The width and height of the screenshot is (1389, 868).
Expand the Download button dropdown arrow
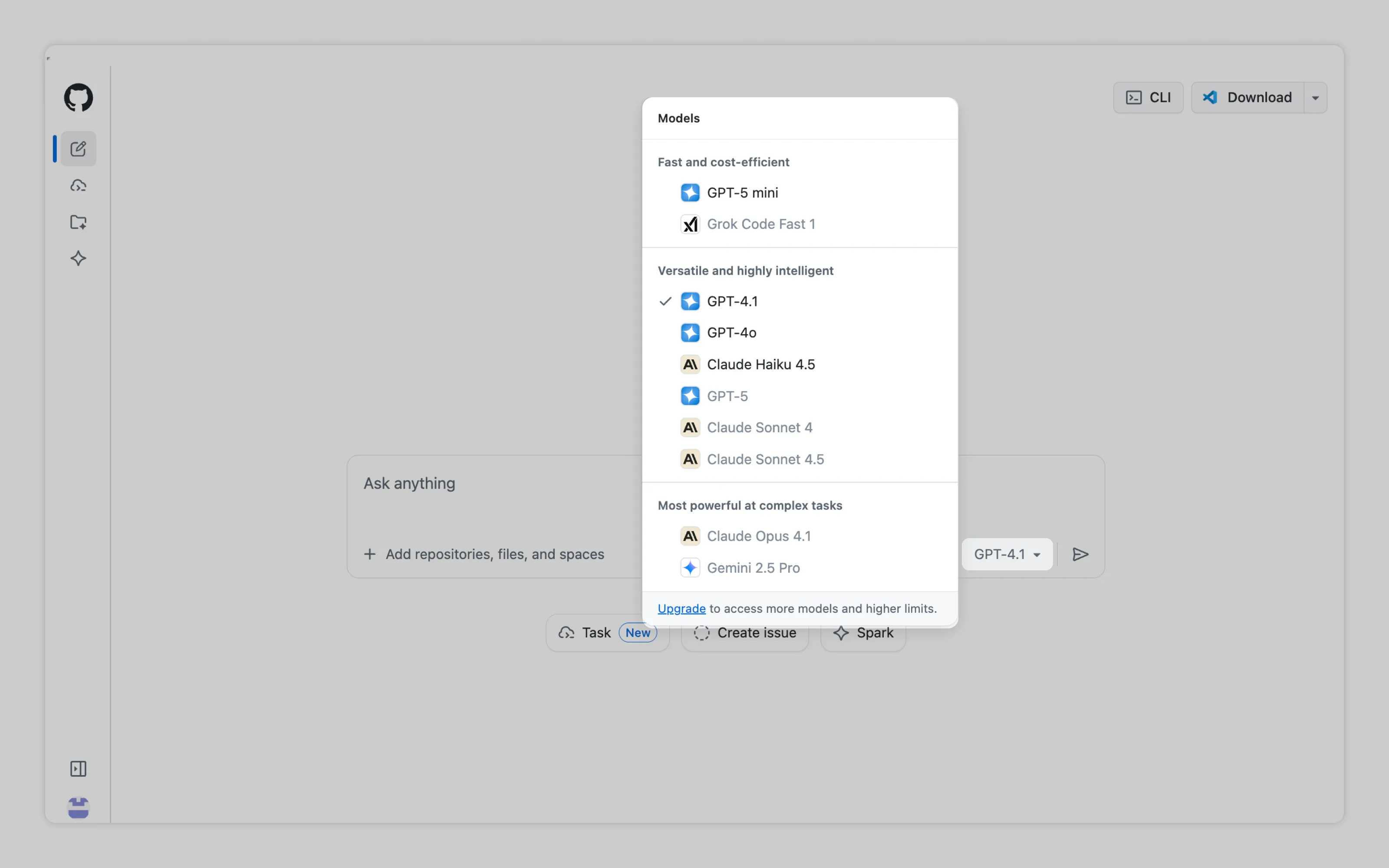[1315, 98]
